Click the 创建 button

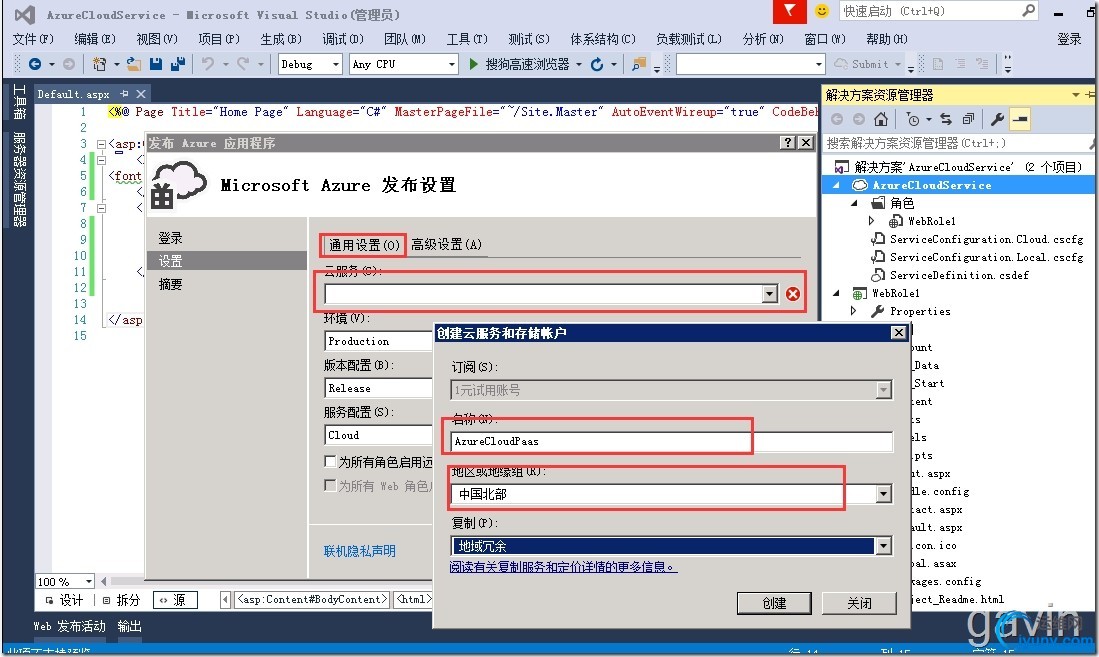774,603
